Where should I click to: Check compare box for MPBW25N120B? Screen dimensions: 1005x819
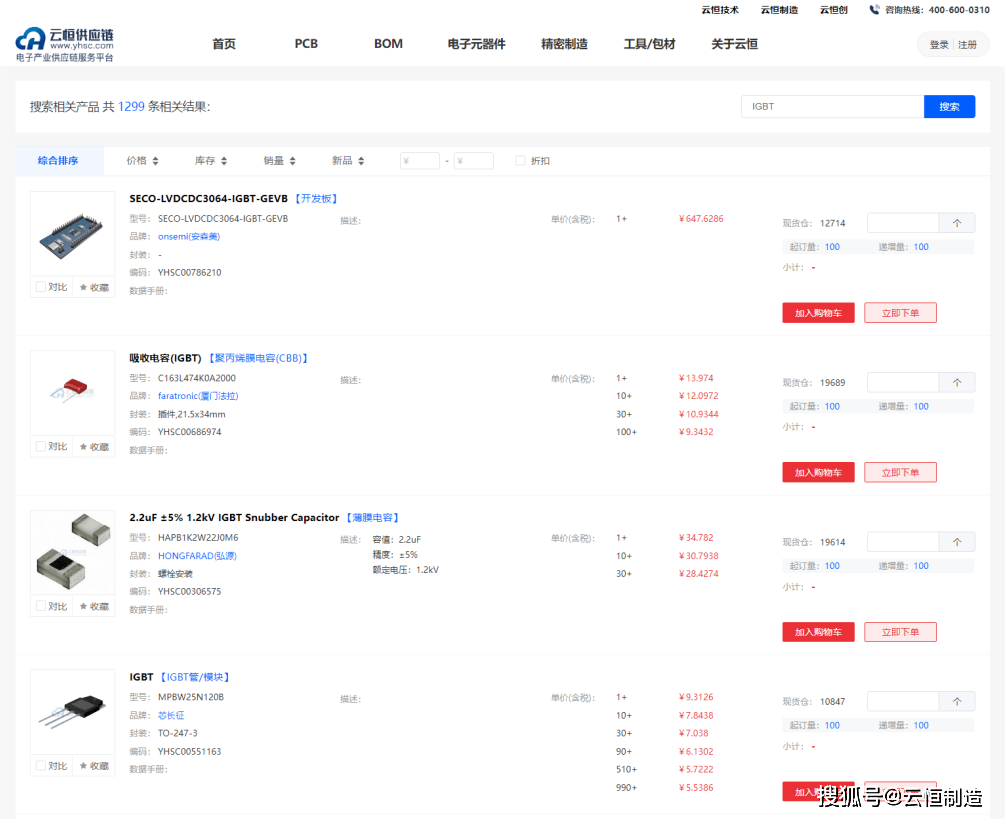click(x=41, y=766)
